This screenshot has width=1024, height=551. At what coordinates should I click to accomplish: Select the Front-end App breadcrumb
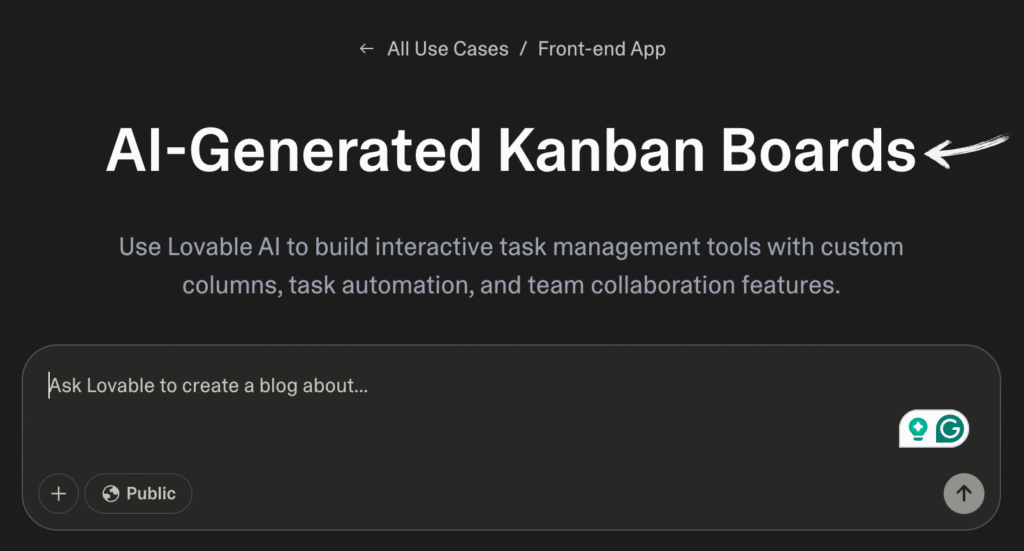(601, 49)
